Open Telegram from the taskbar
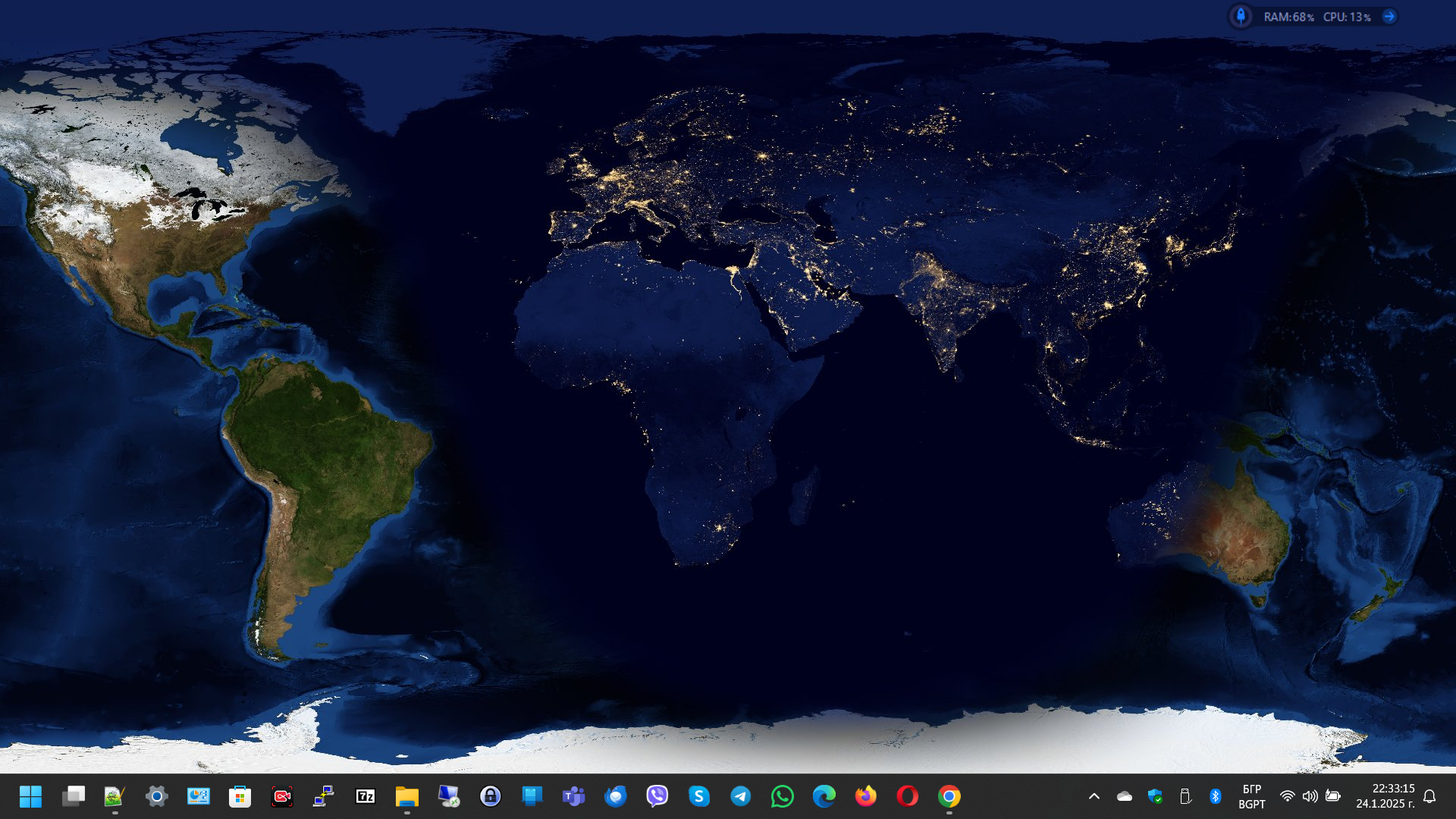This screenshot has height=819, width=1456. [741, 796]
